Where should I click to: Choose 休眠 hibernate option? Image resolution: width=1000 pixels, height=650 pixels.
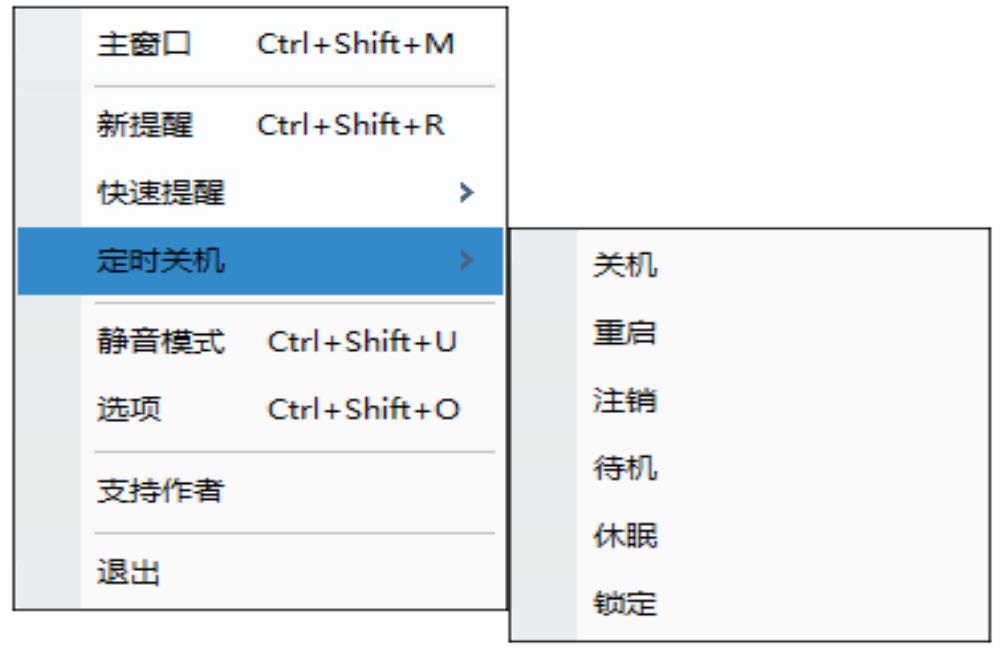coord(625,537)
